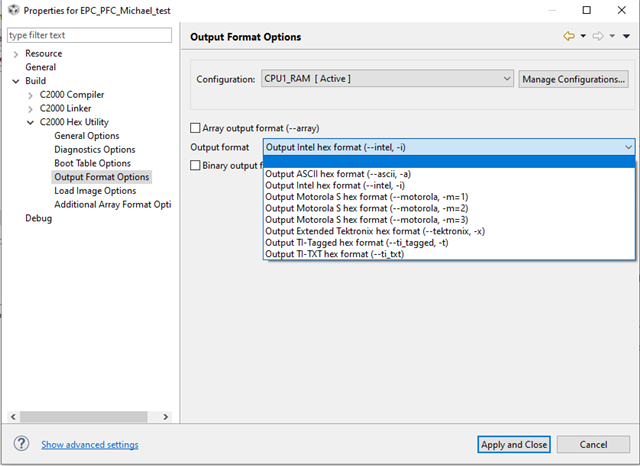Expand the Resource tree node

click(x=16, y=53)
